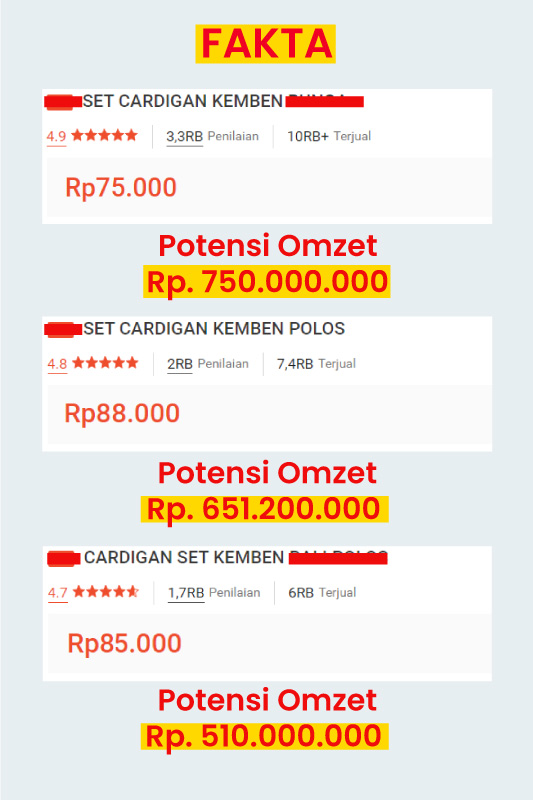Click the Rp. 750.000.000 highlighted omzet text

267,282
